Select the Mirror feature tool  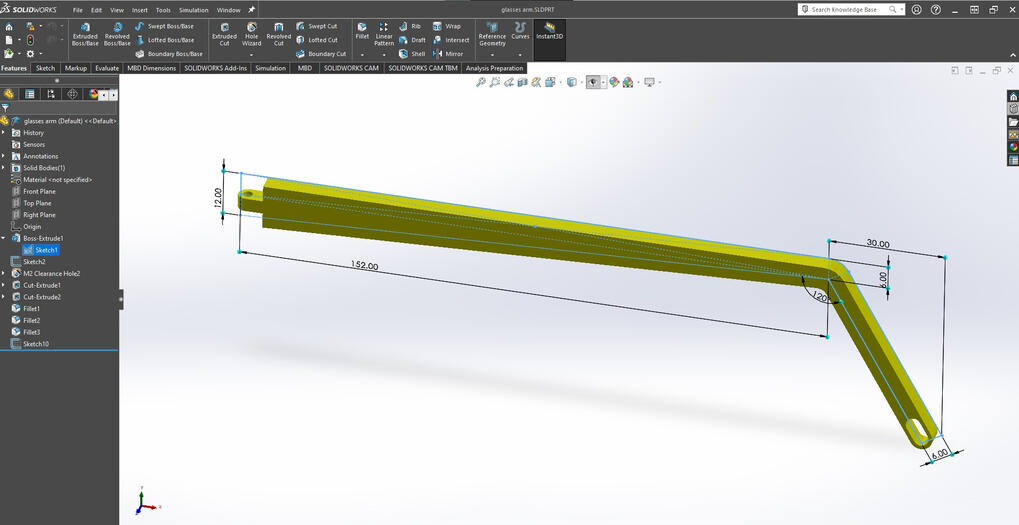click(448, 54)
